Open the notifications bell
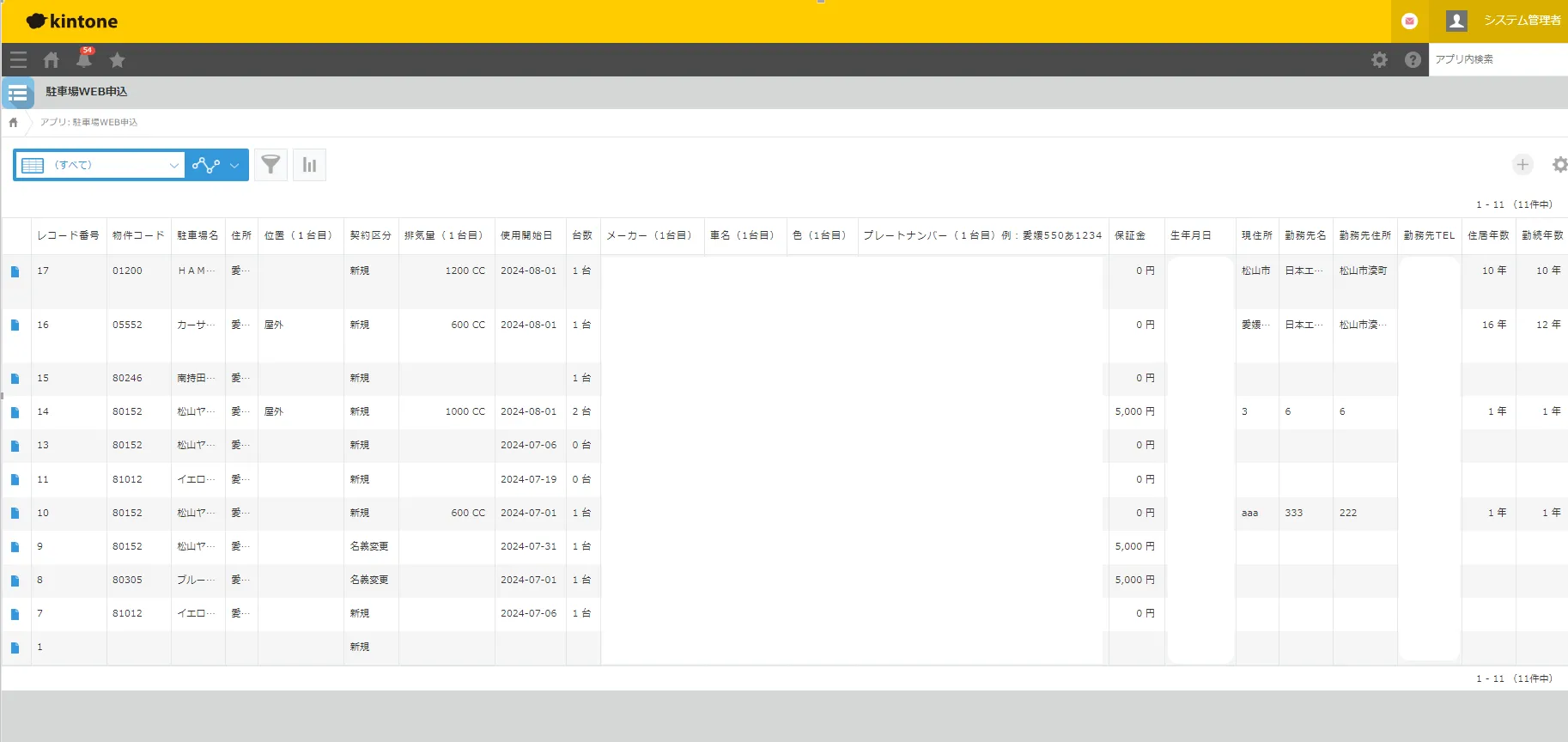This screenshot has width=1568, height=742. (x=84, y=60)
